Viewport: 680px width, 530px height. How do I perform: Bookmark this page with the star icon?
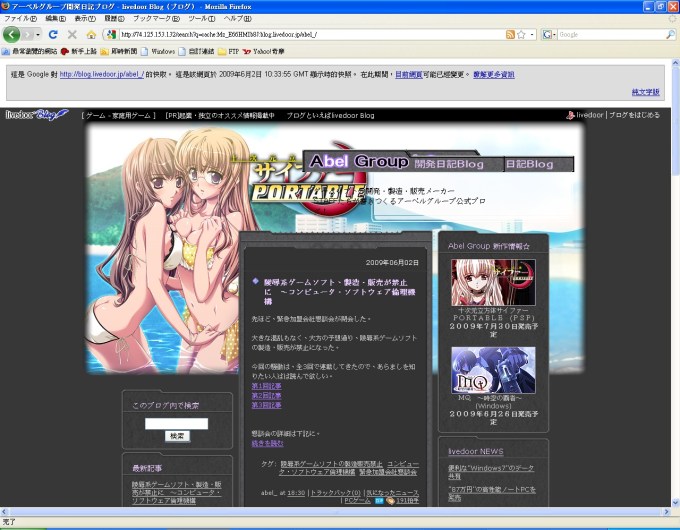521,34
